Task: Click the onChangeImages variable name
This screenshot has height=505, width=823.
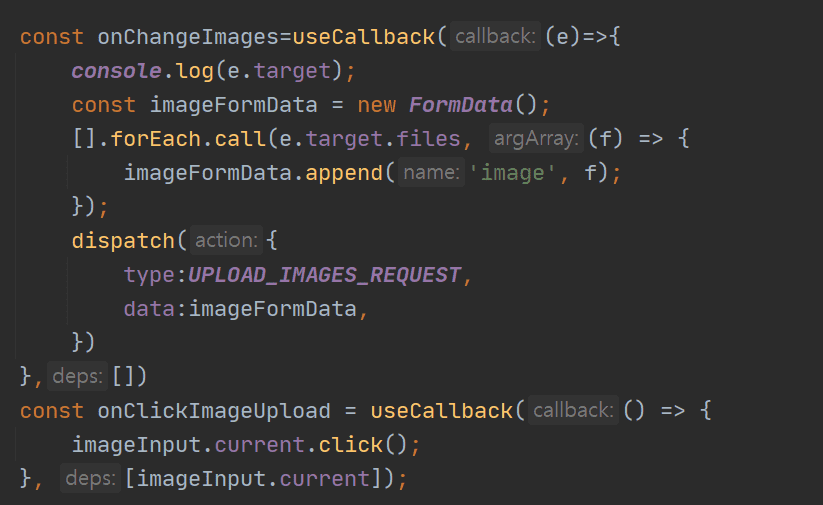Action: [x=187, y=37]
